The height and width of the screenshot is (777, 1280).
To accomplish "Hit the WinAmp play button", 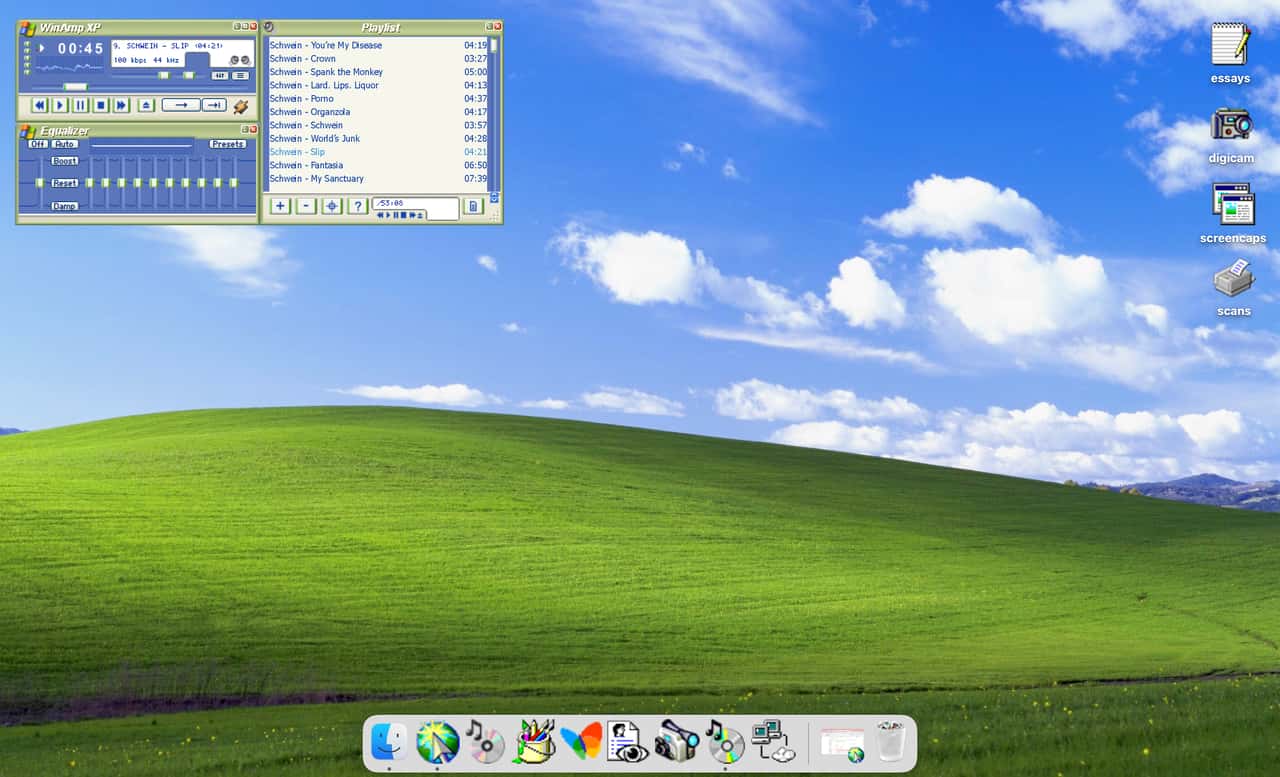I will [60, 105].
